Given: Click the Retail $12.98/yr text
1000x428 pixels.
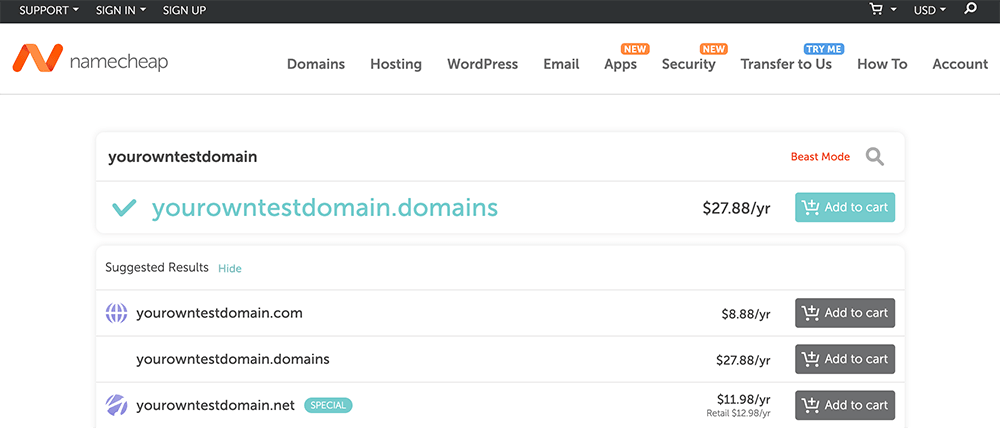Looking at the screenshot, I should tap(738, 413).
